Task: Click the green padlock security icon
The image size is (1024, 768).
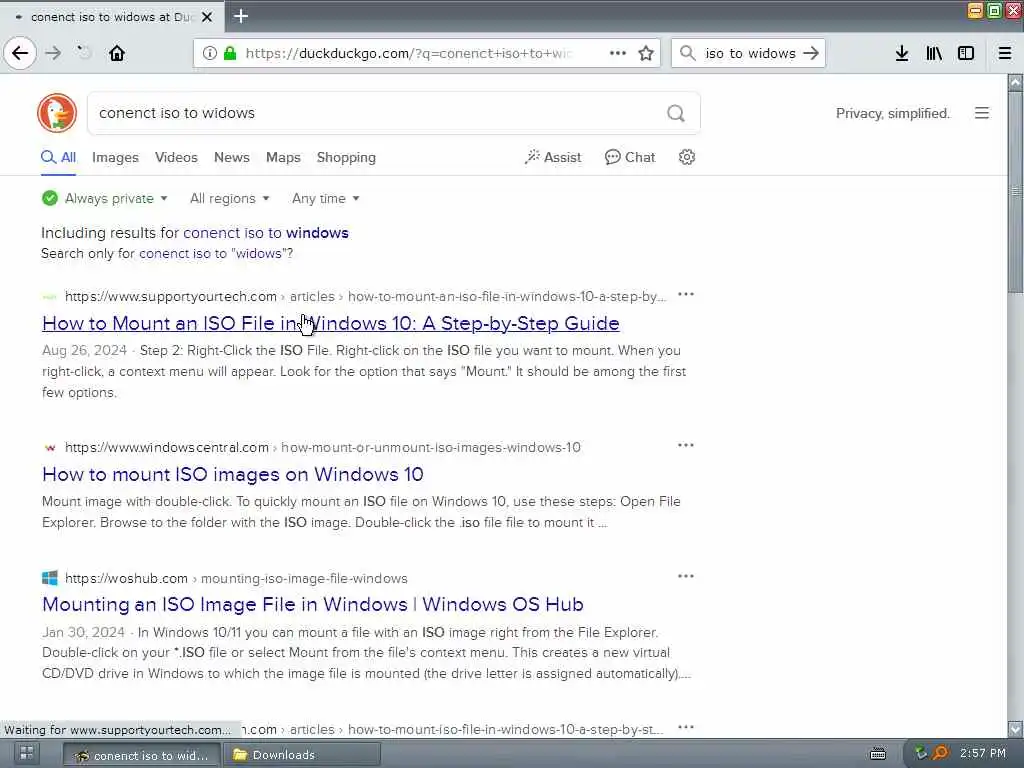Action: tap(230, 53)
